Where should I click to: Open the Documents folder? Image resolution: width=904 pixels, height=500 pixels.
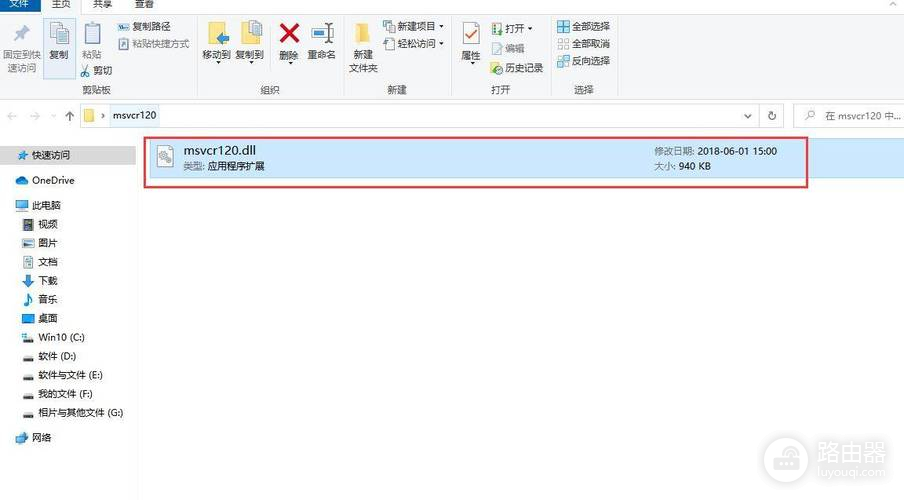pyautogui.click(x=40, y=262)
